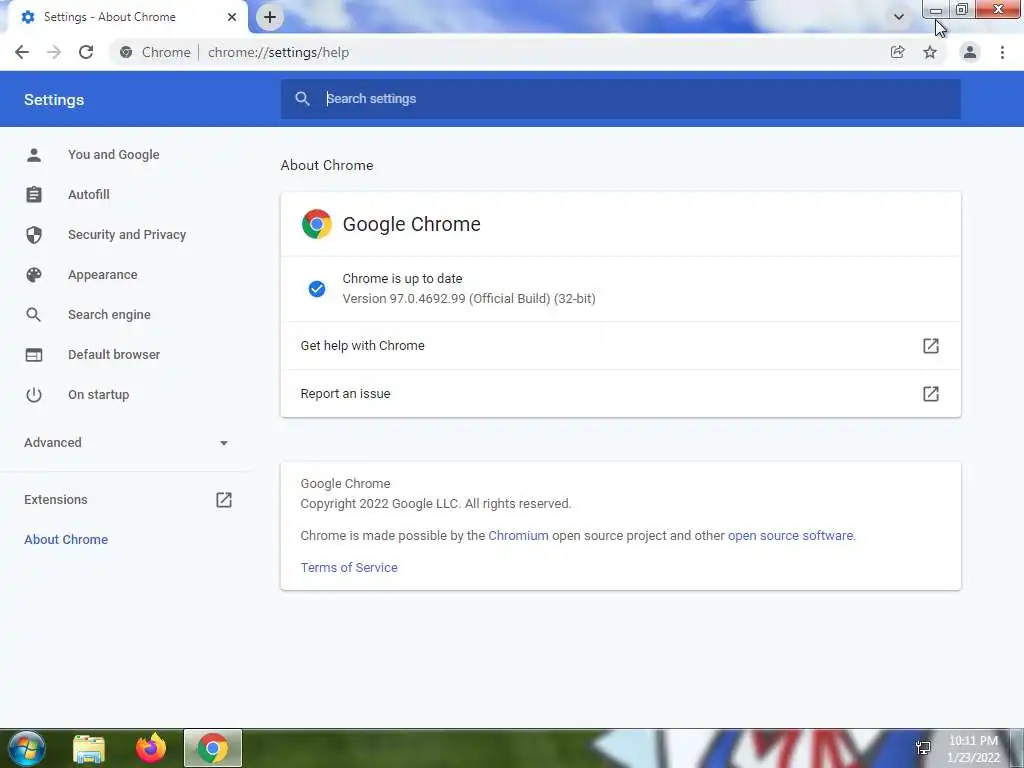Viewport: 1024px width, 768px height.
Task: Click the Extensions external link icon
Action: click(224, 500)
